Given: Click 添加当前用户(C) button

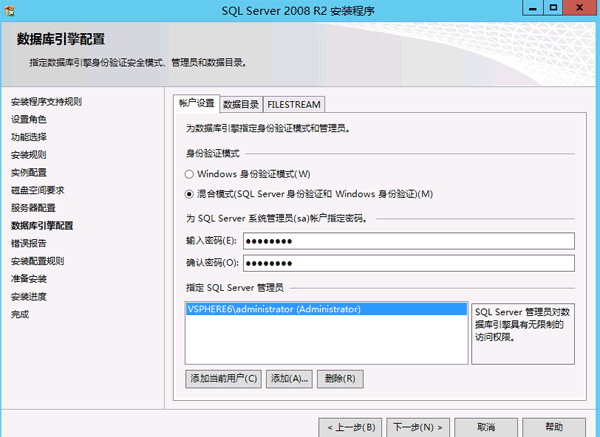Looking at the screenshot, I should [223, 379].
